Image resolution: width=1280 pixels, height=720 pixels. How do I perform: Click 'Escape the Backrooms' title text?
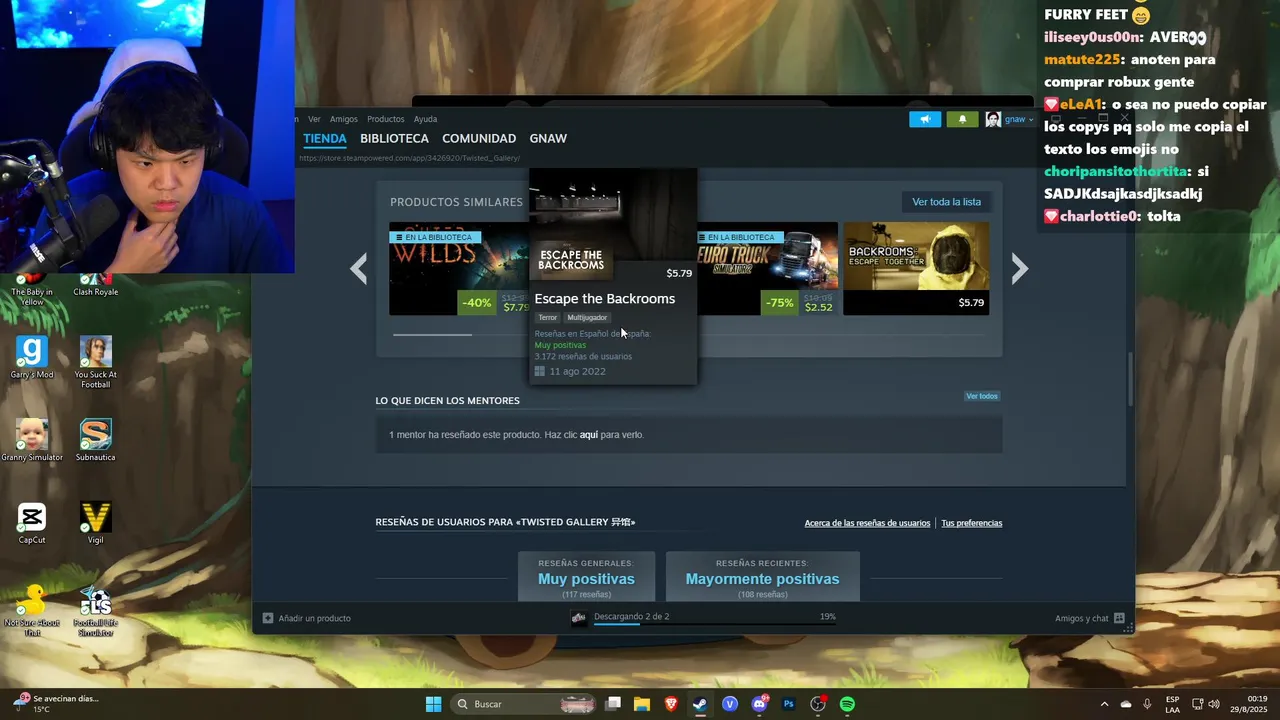[x=604, y=299]
